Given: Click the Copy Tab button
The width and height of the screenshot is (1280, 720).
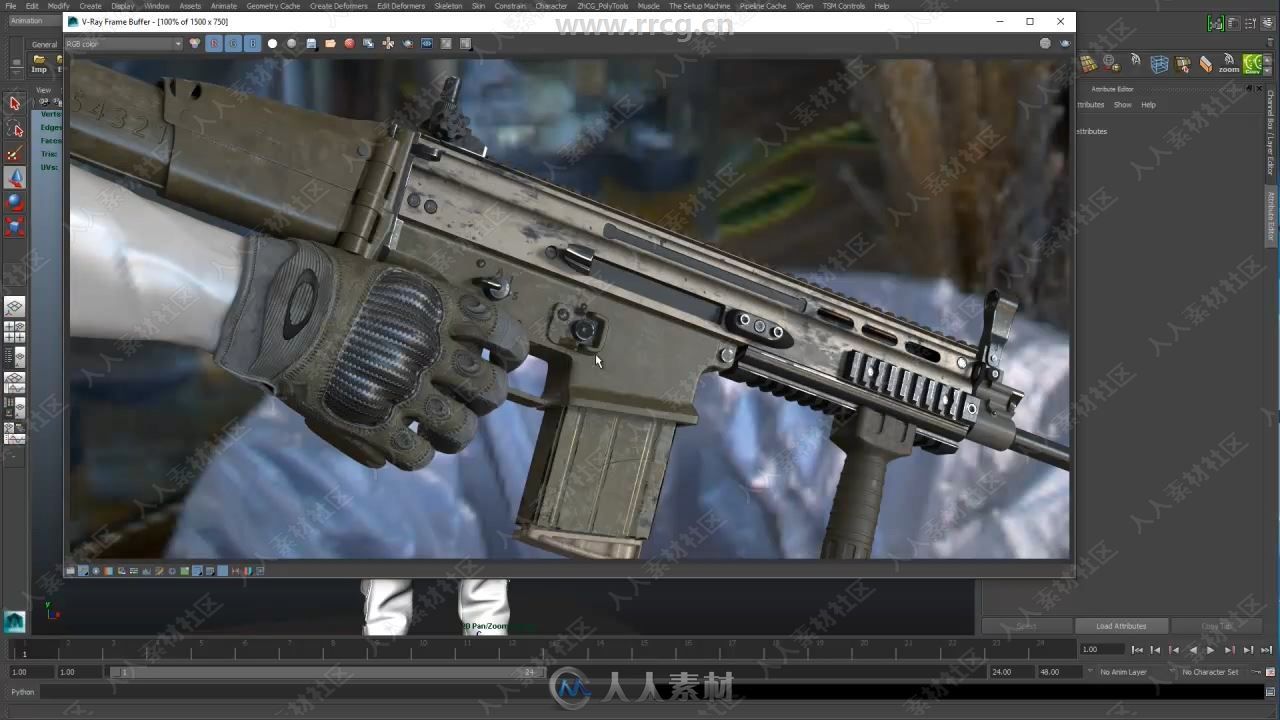Looking at the screenshot, I should 1217,626.
